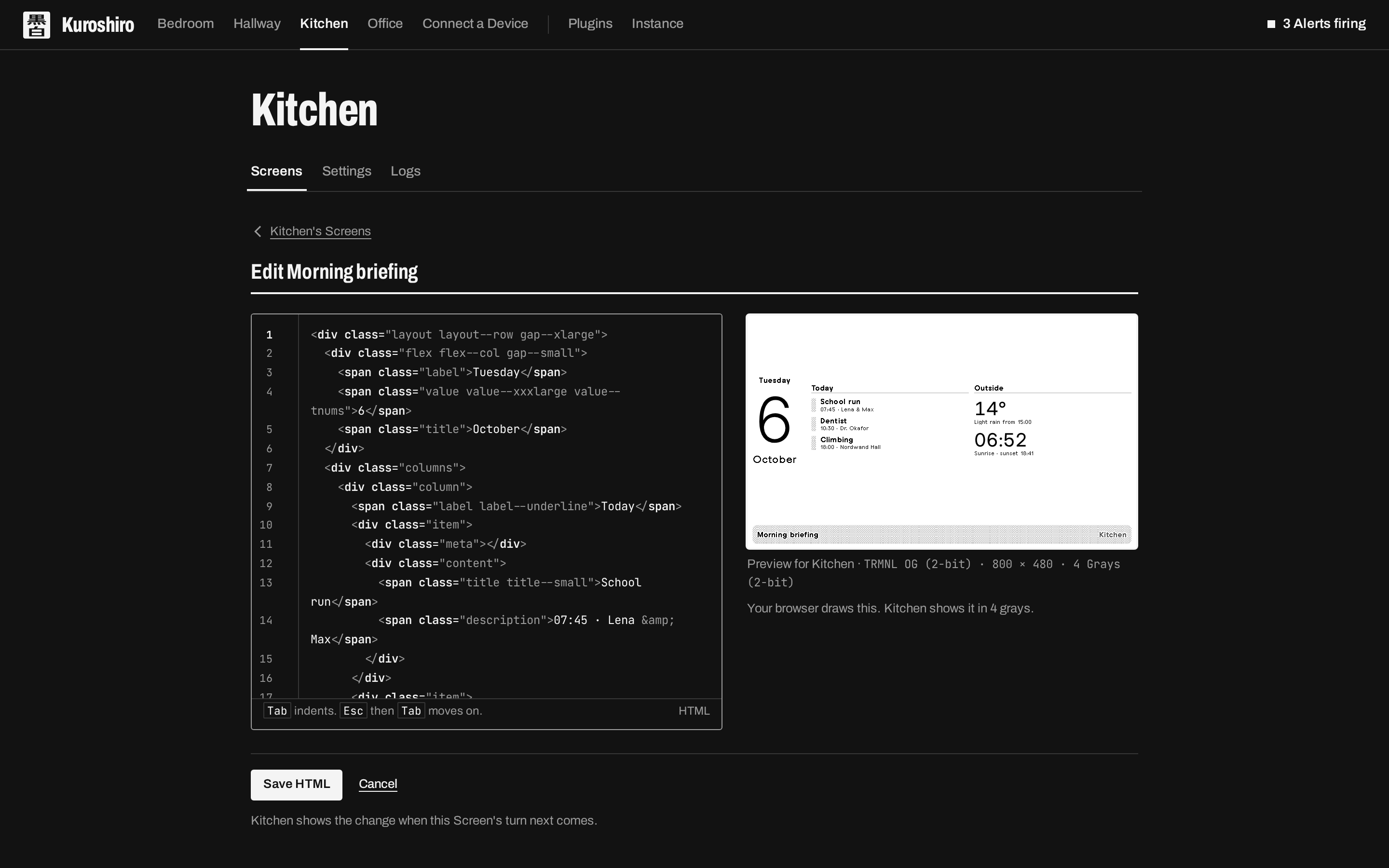Click 'Climbing' event in the preview
This screenshot has height=868, width=1389.
click(x=837, y=440)
